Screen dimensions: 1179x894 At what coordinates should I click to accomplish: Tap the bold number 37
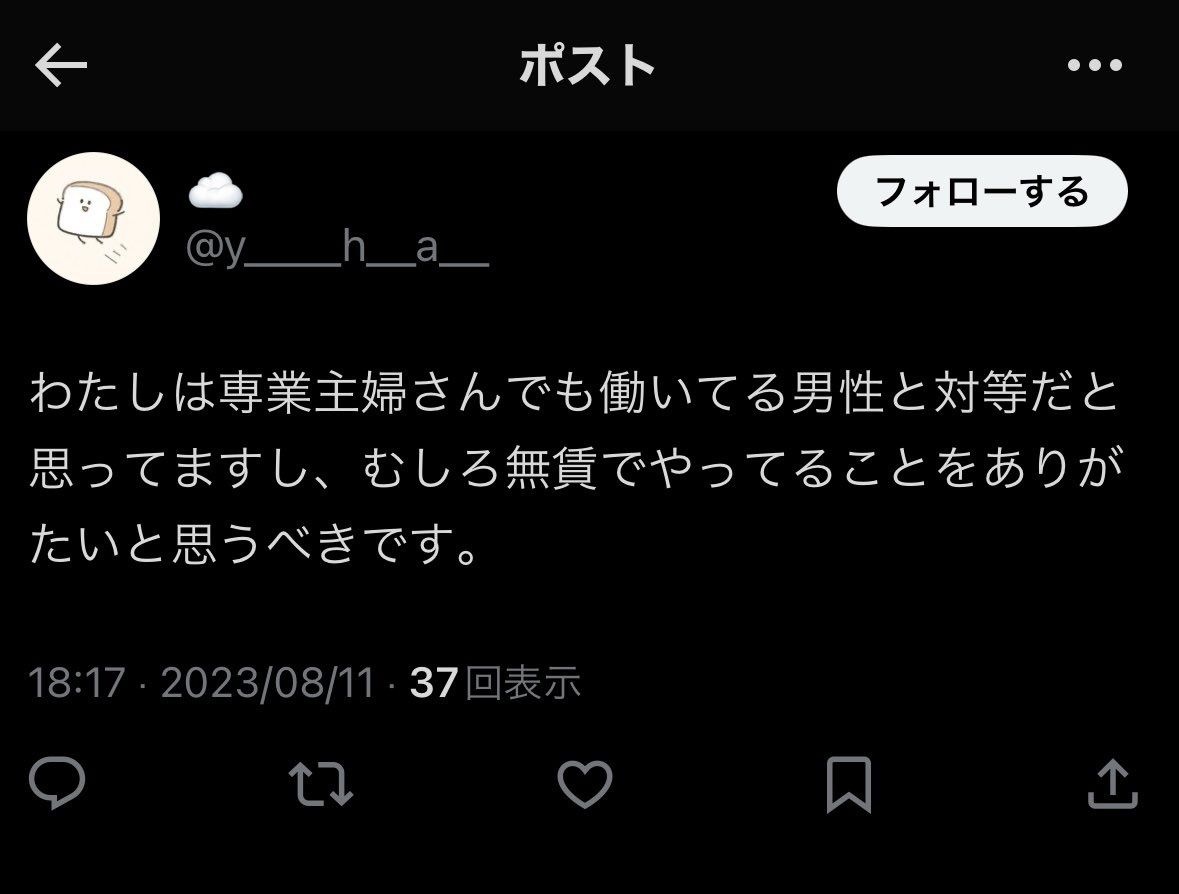434,683
